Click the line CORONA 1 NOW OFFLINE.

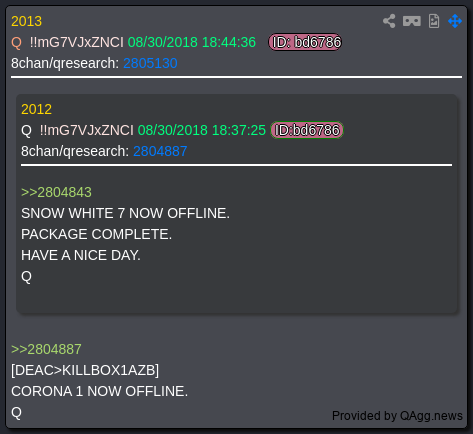pyautogui.click(x=99, y=391)
